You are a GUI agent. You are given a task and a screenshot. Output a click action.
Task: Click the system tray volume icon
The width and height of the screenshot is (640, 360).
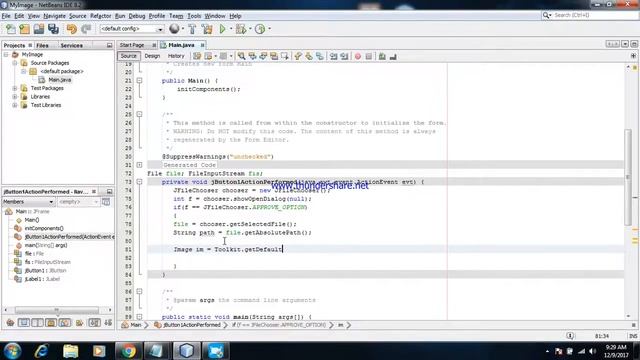pyautogui.click(x=592, y=351)
